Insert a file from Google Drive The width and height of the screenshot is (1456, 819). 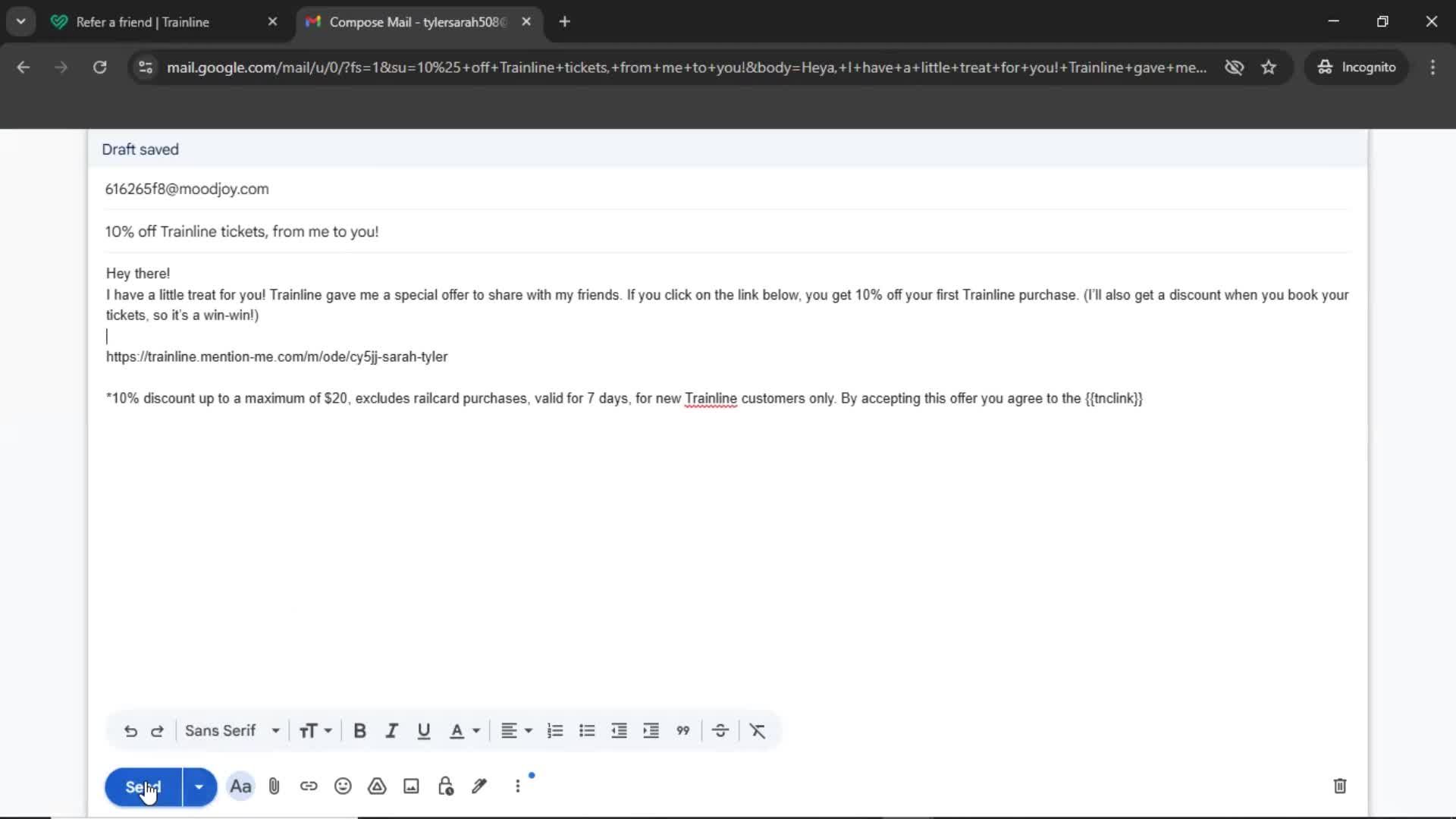[x=377, y=786]
